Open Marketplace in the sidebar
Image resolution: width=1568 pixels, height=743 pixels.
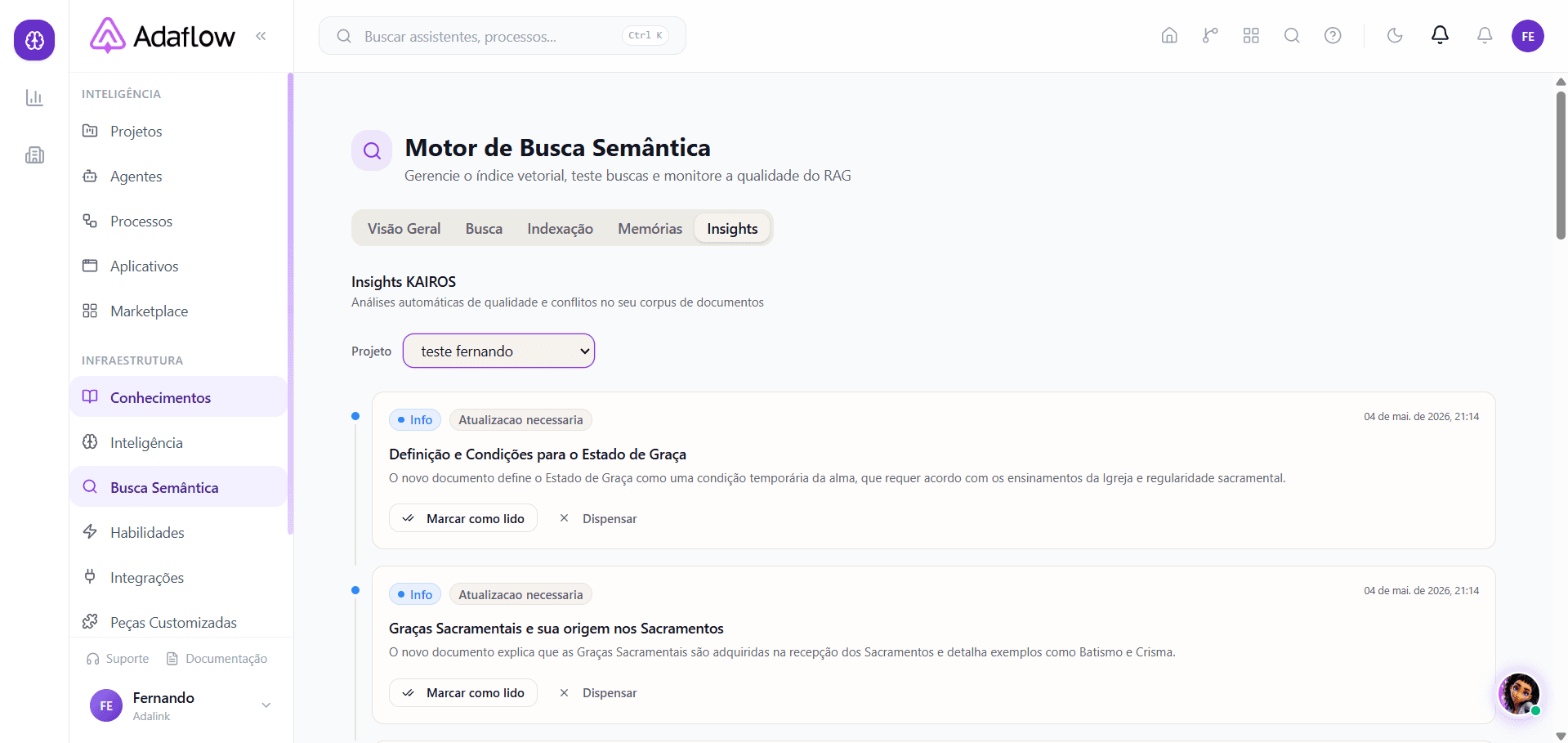[x=178, y=311]
